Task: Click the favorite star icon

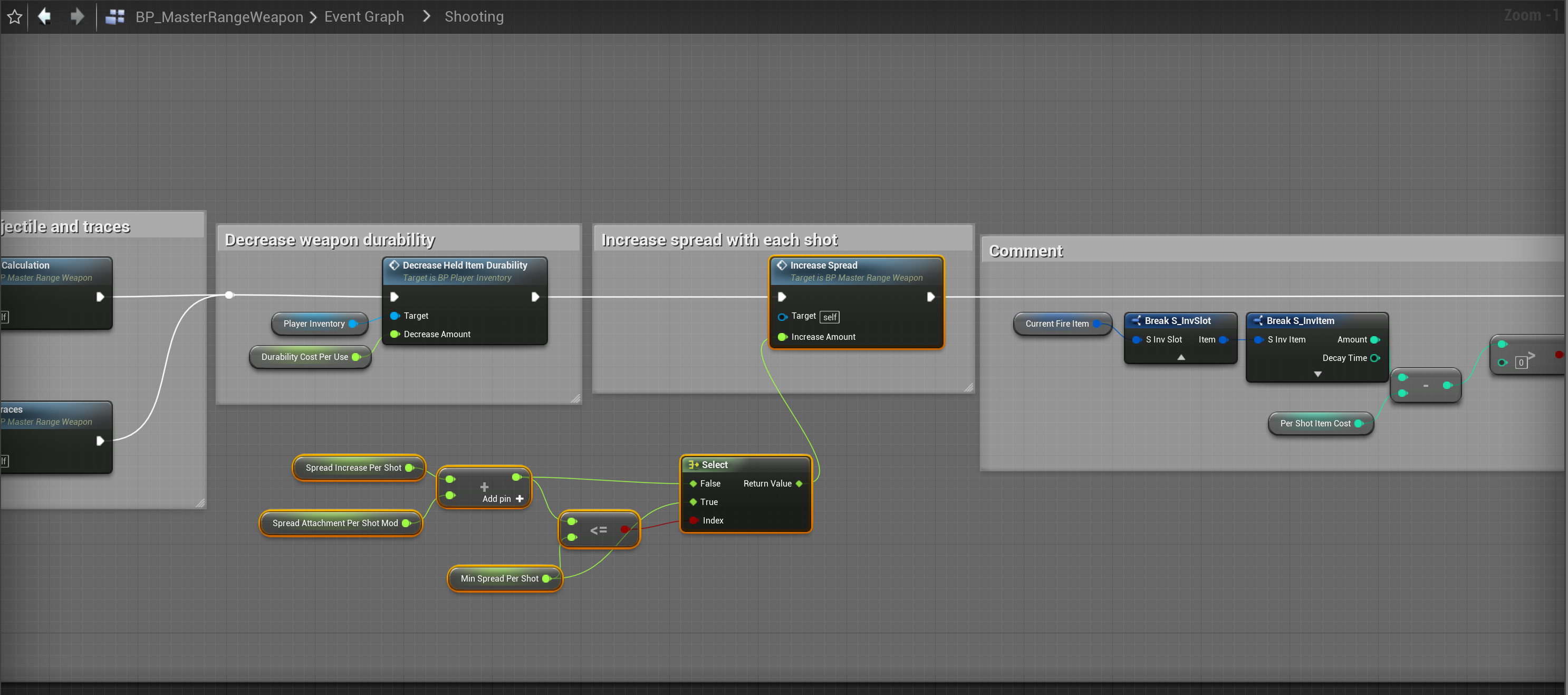Action: pos(15,17)
